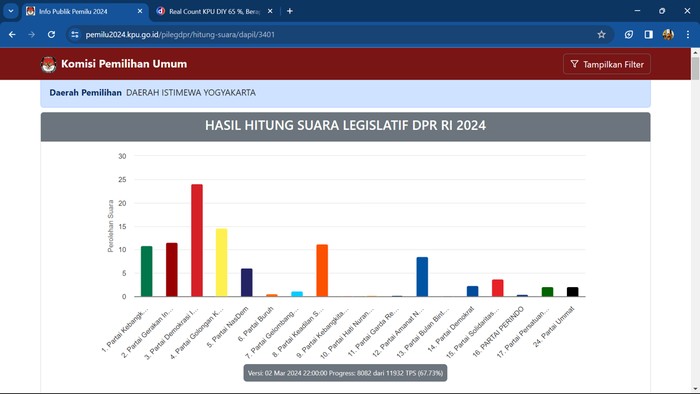Image resolution: width=700 pixels, height=394 pixels.
Task: Click navy Partai NasDem bar
Action: pos(247,282)
